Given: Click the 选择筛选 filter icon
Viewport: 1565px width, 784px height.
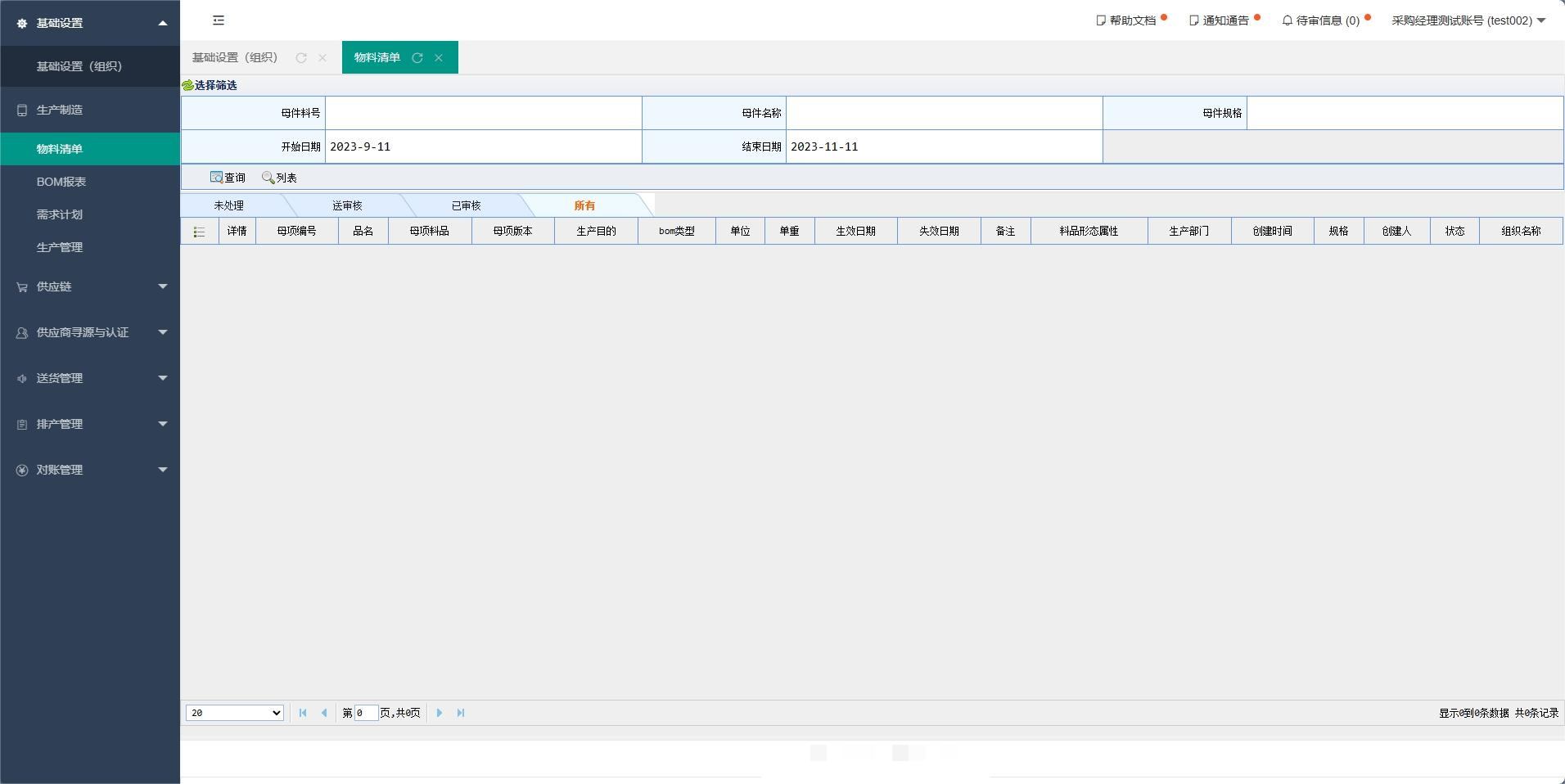Looking at the screenshot, I should pyautogui.click(x=187, y=85).
